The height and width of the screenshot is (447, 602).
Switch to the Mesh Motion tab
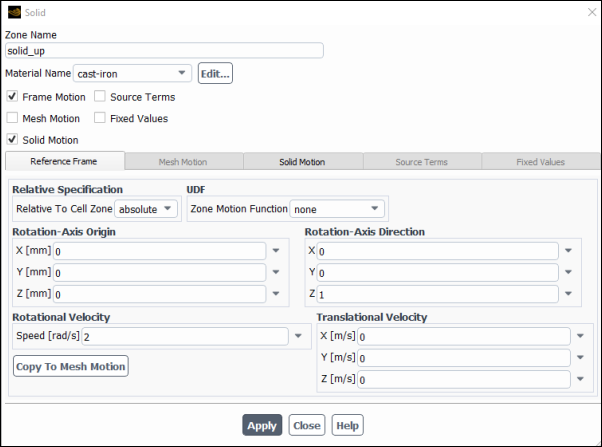tap(184, 162)
